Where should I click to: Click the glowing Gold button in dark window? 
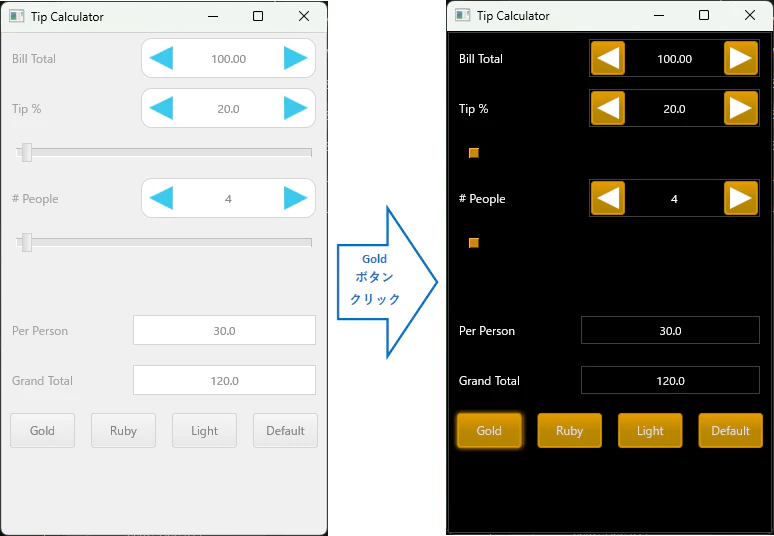click(489, 430)
